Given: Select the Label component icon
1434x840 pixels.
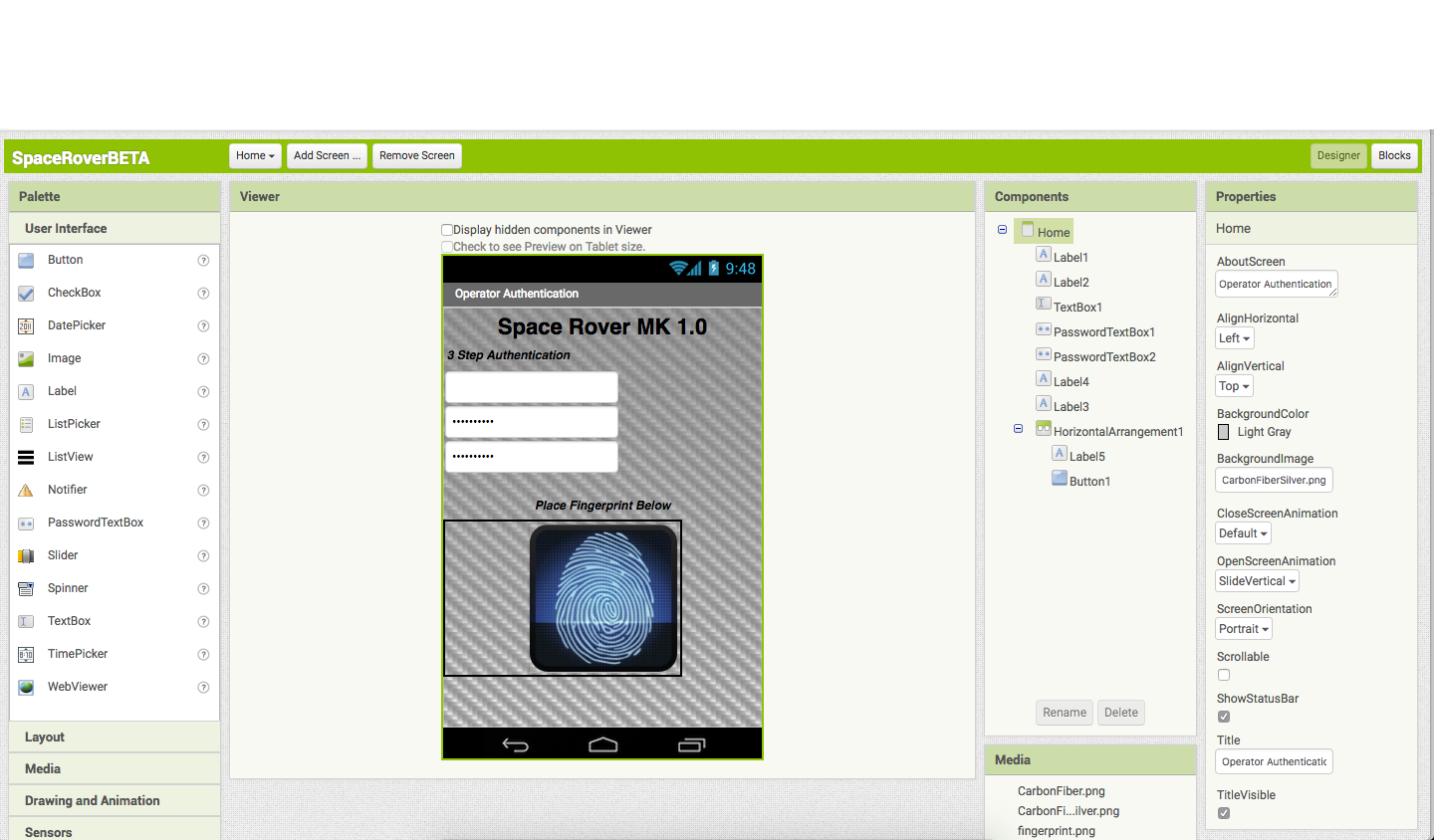Looking at the screenshot, I should (x=25, y=390).
